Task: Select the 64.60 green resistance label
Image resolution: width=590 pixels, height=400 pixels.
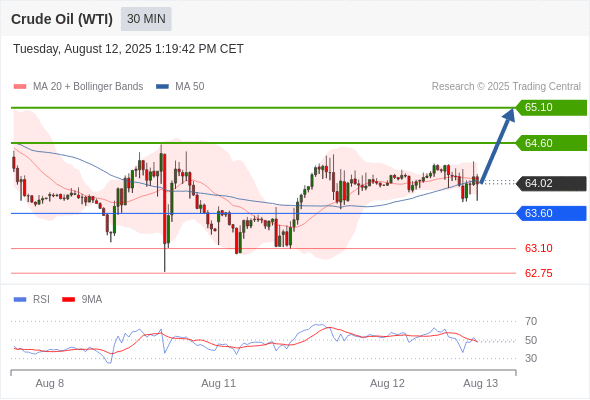Action: pos(551,143)
